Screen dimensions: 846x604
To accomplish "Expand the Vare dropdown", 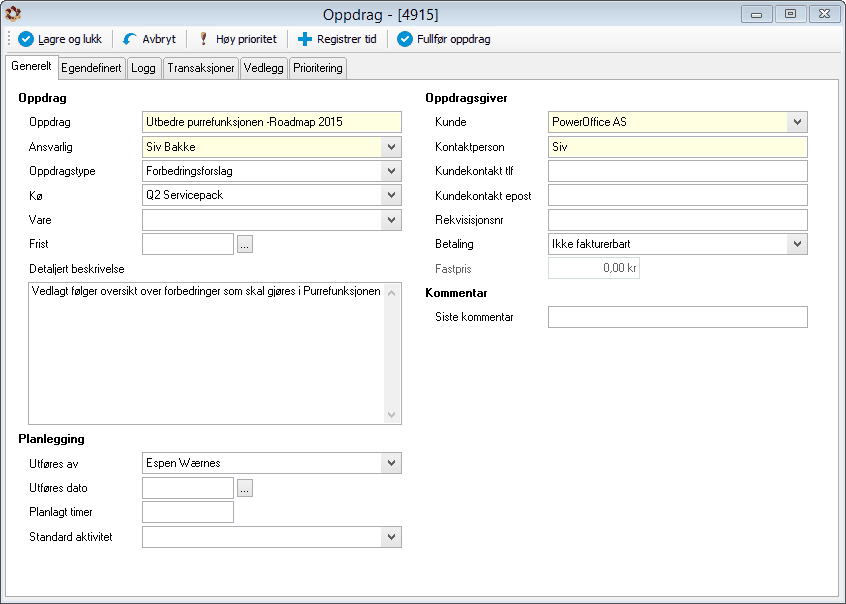I will [x=392, y=220].
